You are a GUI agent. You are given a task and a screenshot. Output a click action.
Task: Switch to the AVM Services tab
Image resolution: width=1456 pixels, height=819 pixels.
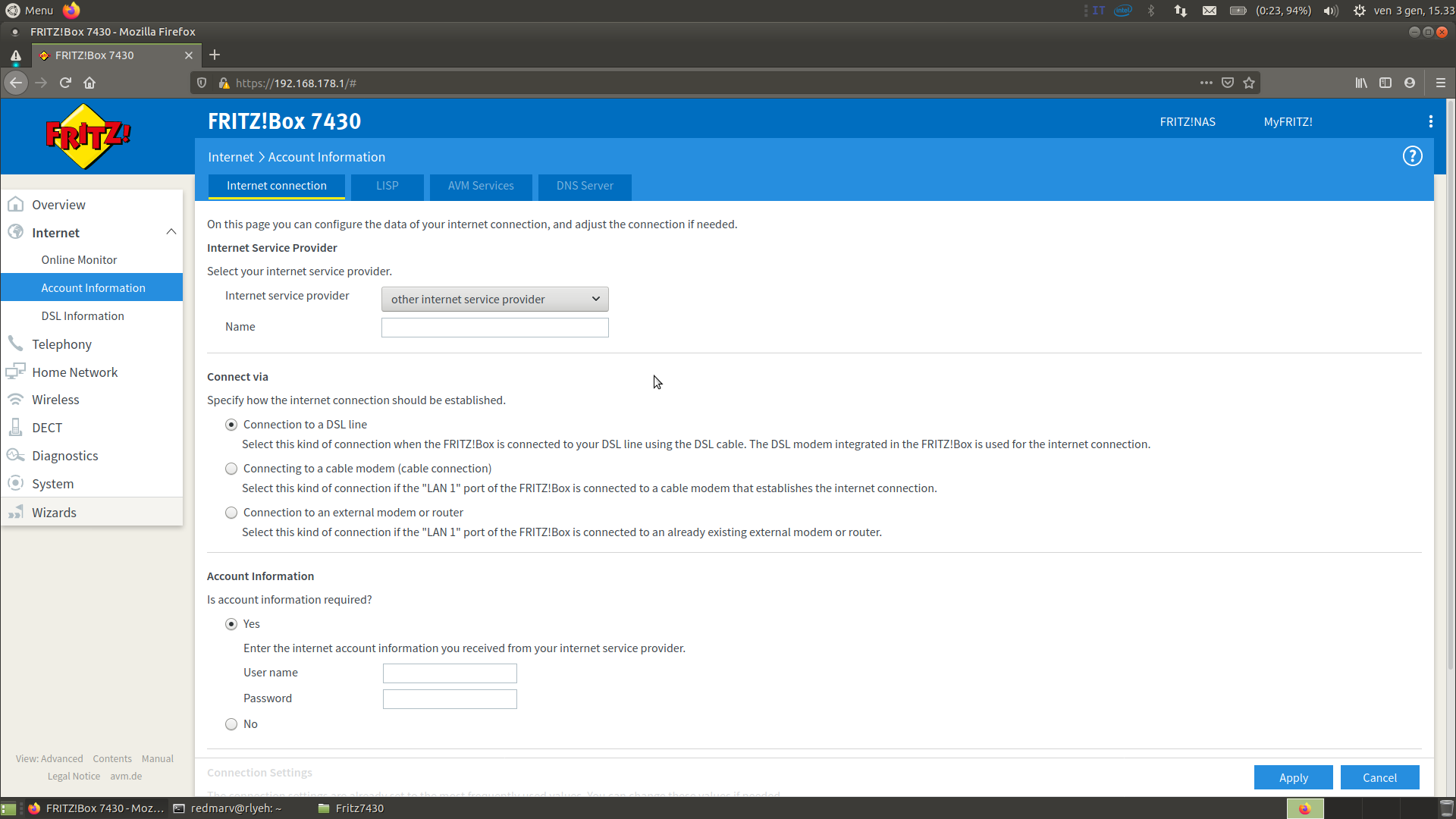point(481,186)
